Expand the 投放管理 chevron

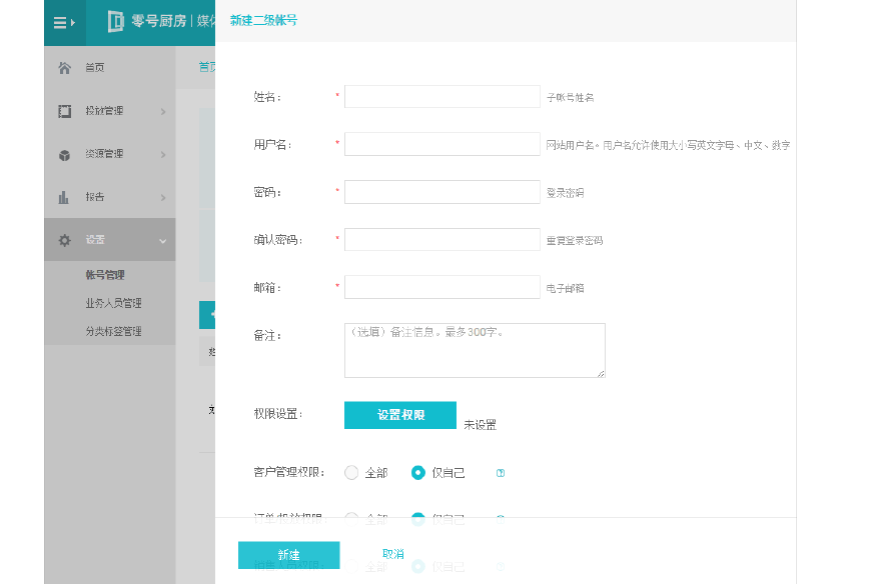[x=163, y=112]
